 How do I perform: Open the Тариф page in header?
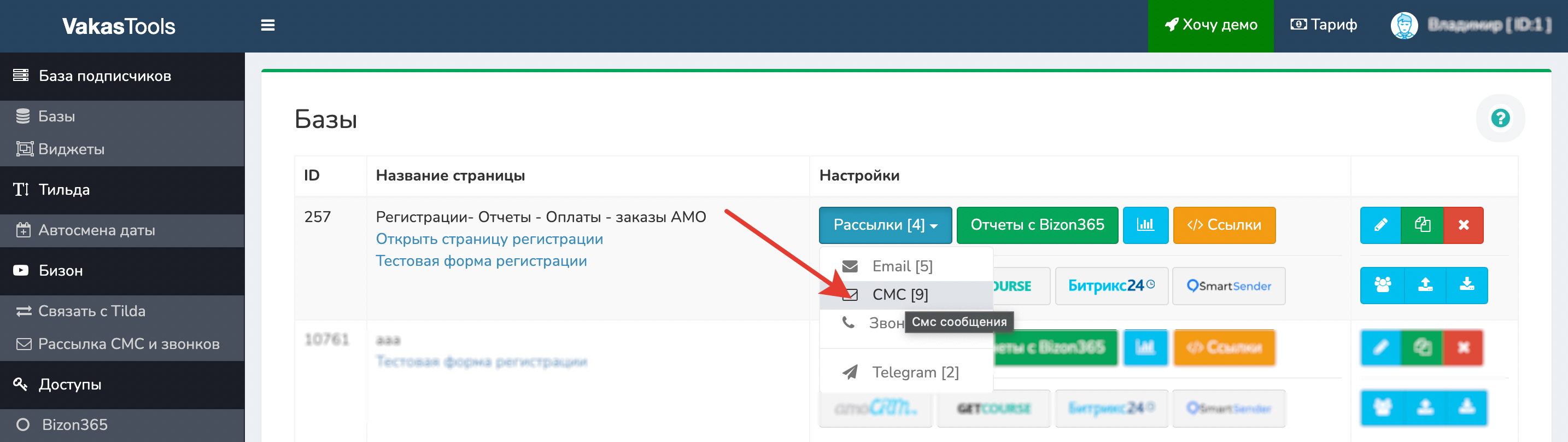click(1323, 26)
